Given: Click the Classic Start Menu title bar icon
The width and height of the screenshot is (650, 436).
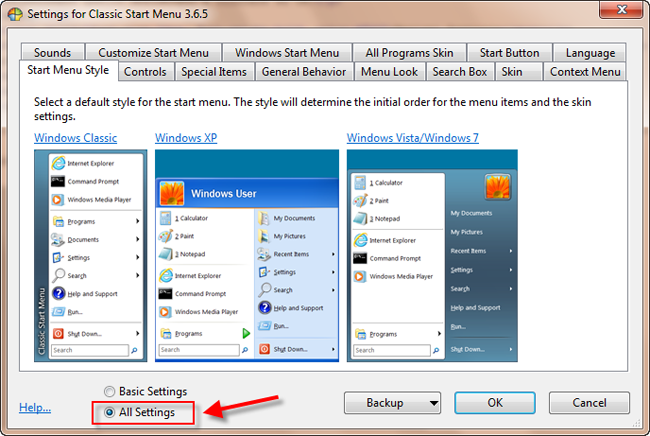Looking at the screenshot, I should tap(15, 14).
